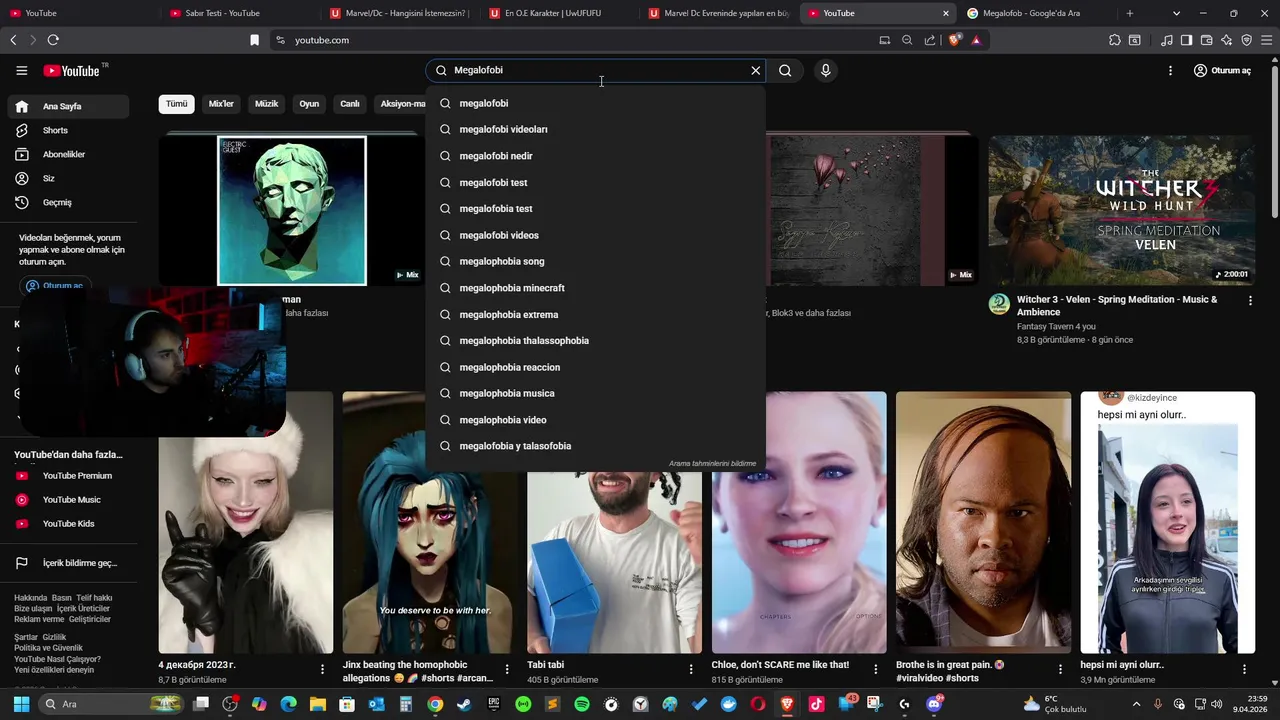Open a new browser tab
1280x720 pixels.
(x=1130, y=13)
